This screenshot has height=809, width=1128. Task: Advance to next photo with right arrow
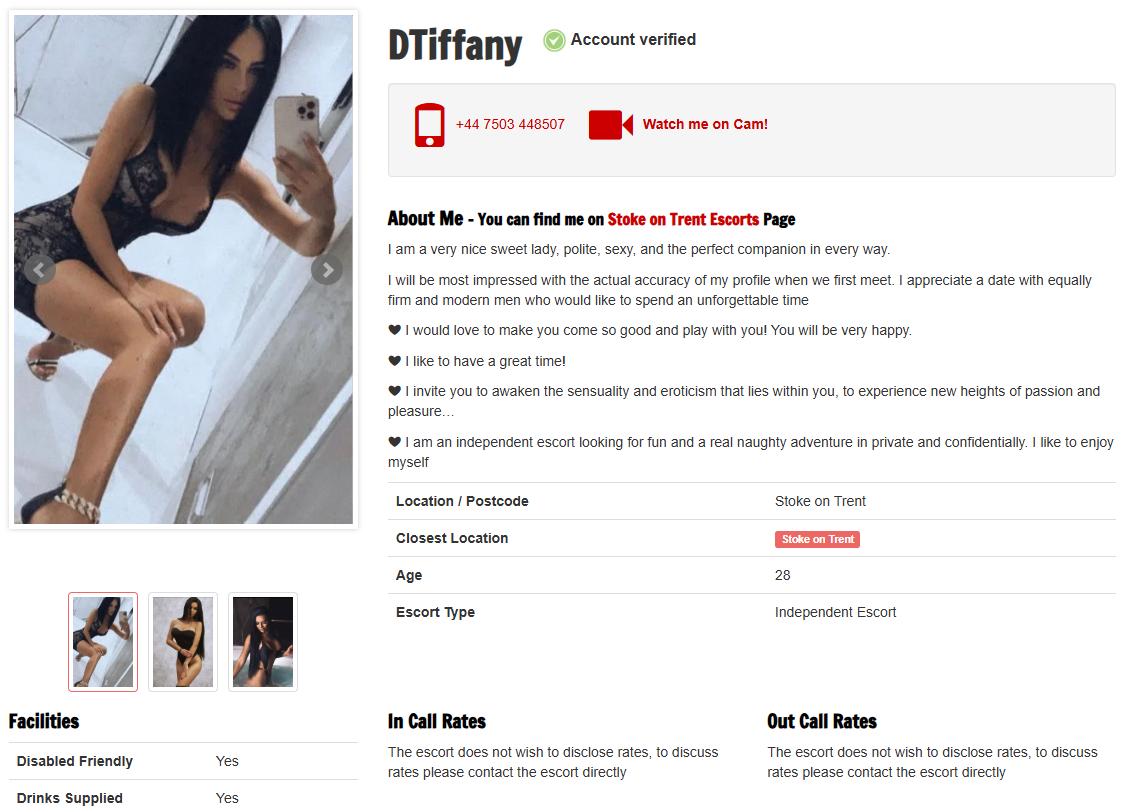tap(327, 270)
